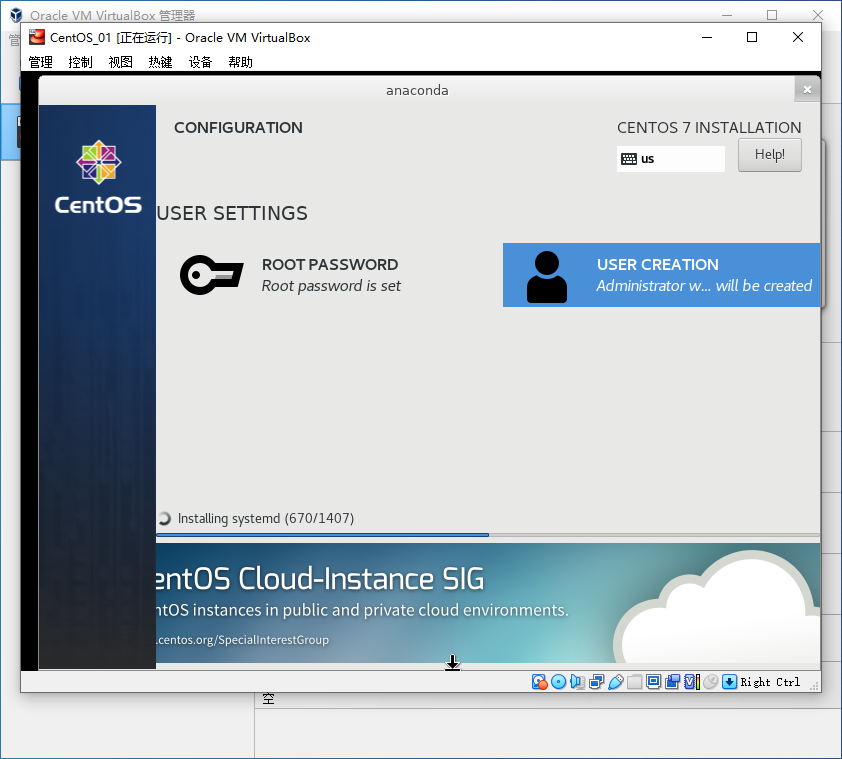Viewport: 842px width, 759px height.
Task: Click the Installing systemd (670/1407) status text
Action: (266, 518)
